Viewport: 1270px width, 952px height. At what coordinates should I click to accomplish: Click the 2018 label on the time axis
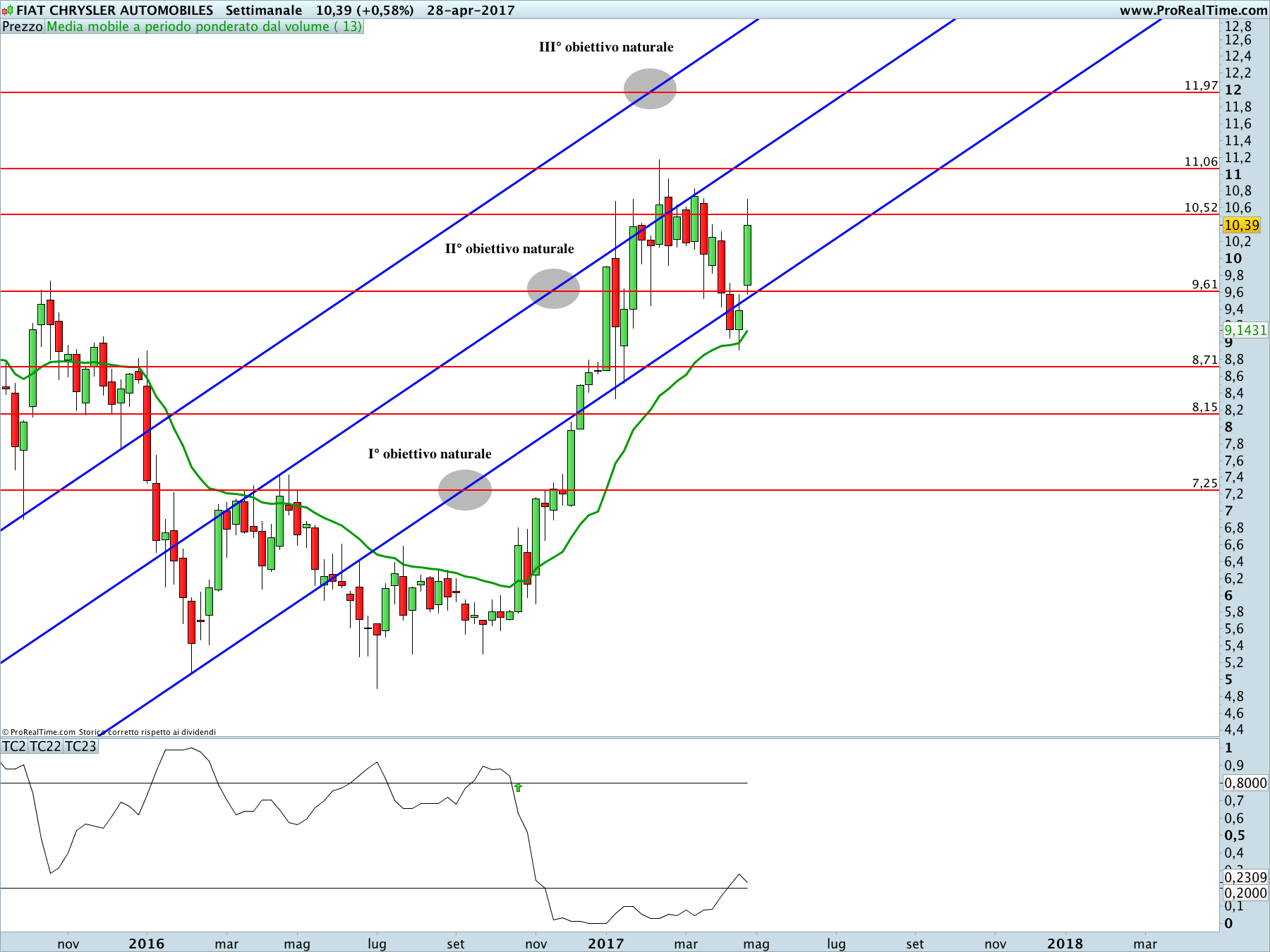coord(1065,944)
